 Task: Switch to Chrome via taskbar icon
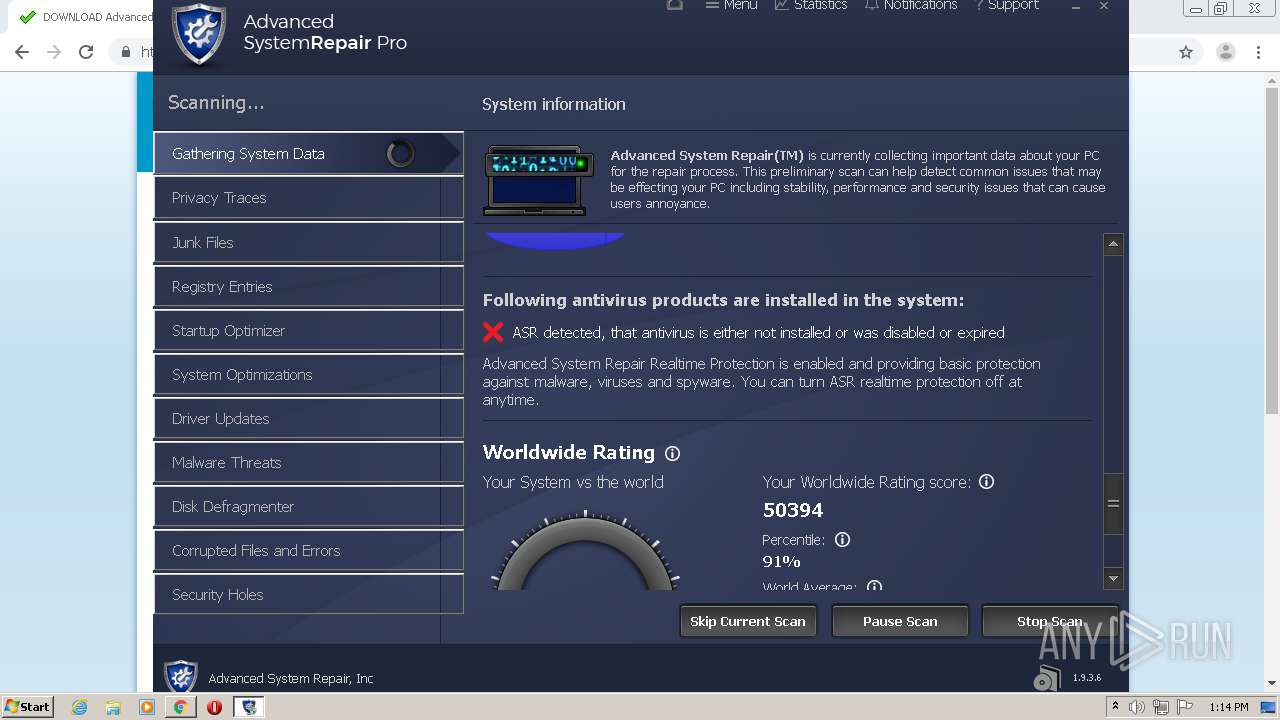[x=180, y=707]
